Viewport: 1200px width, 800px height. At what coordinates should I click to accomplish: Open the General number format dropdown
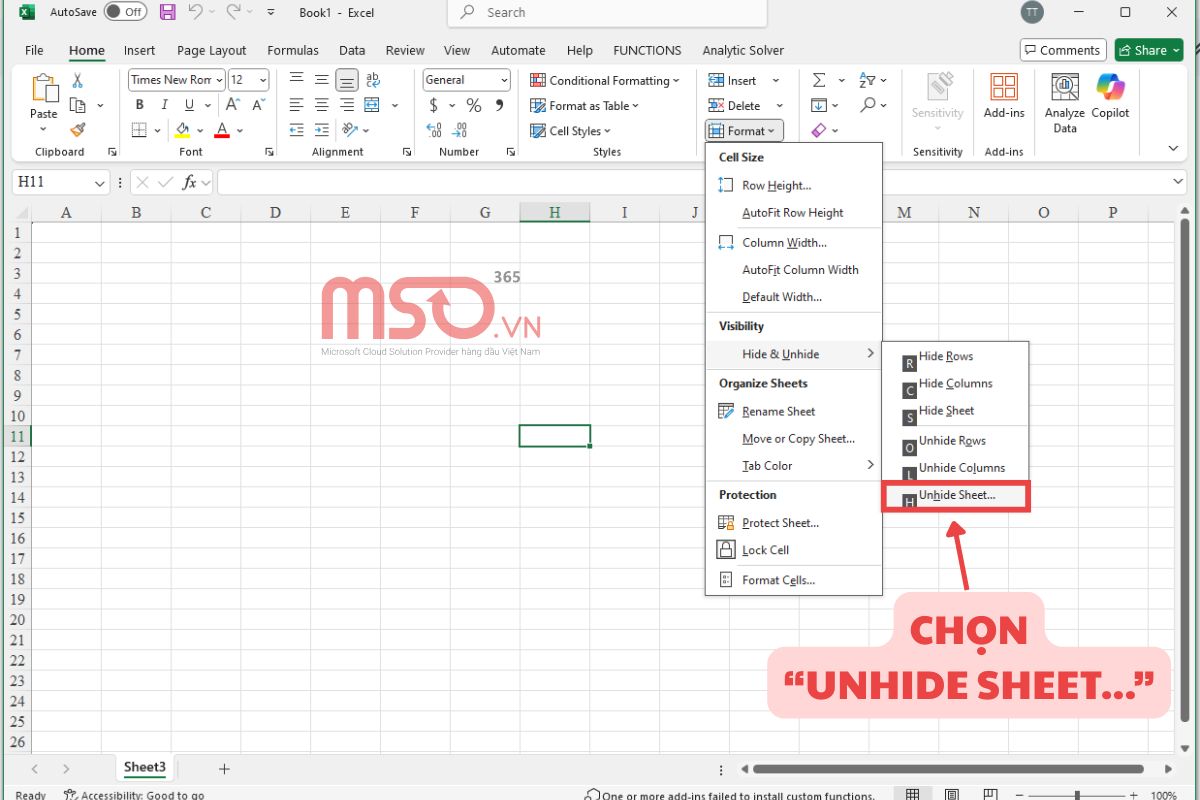point(504,80)
